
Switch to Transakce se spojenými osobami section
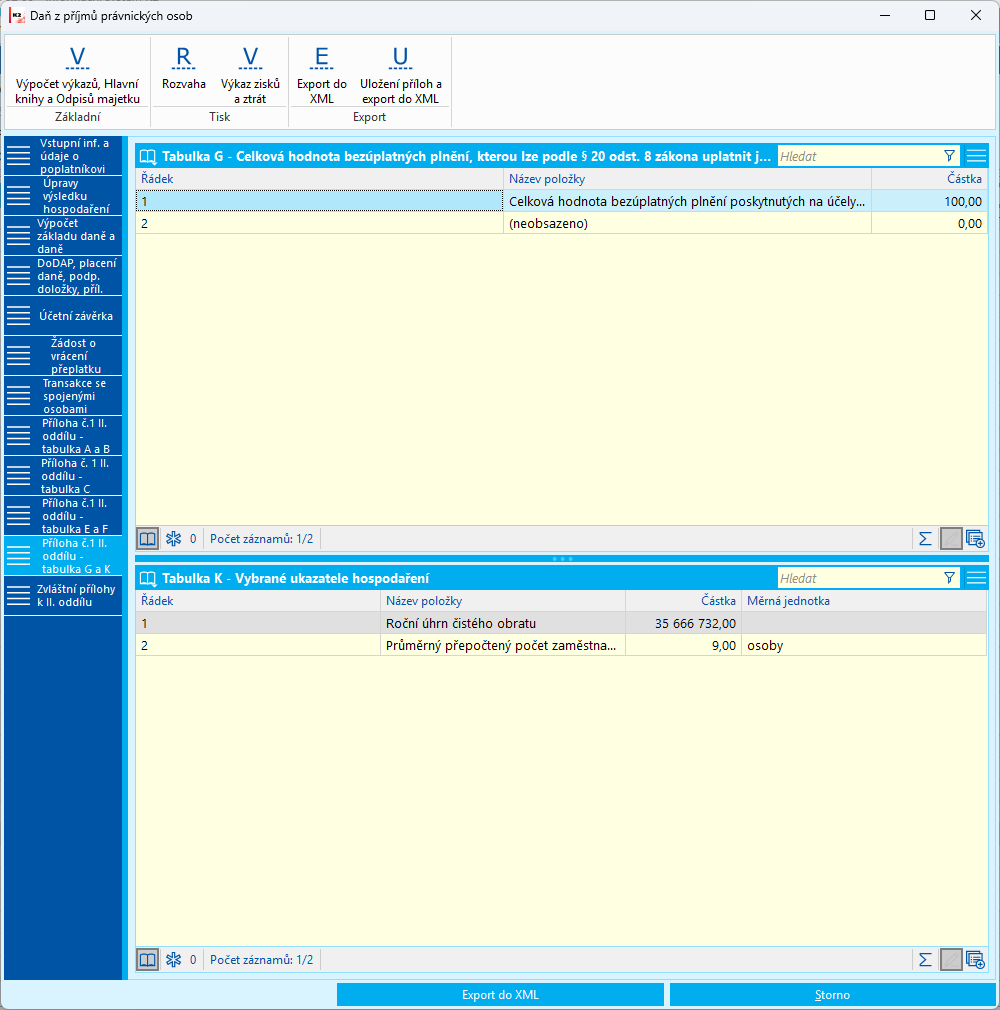63,396
